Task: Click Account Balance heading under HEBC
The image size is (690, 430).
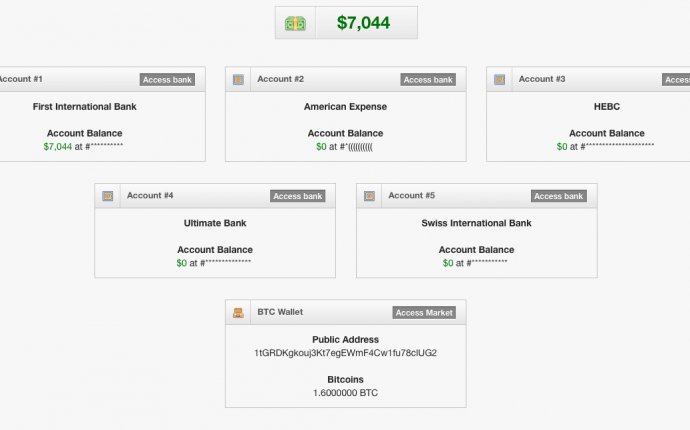Action: point(607,133)
